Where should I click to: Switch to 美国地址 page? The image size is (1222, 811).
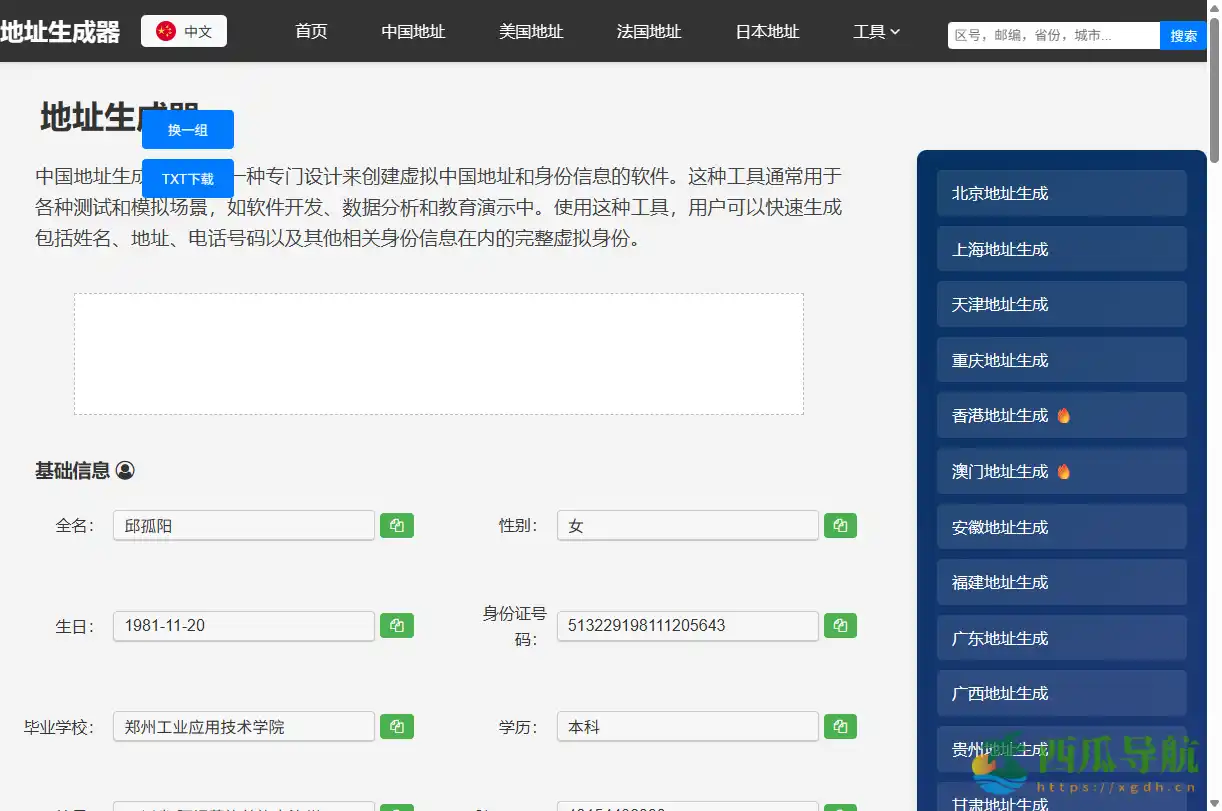click(x=531, y=31)
